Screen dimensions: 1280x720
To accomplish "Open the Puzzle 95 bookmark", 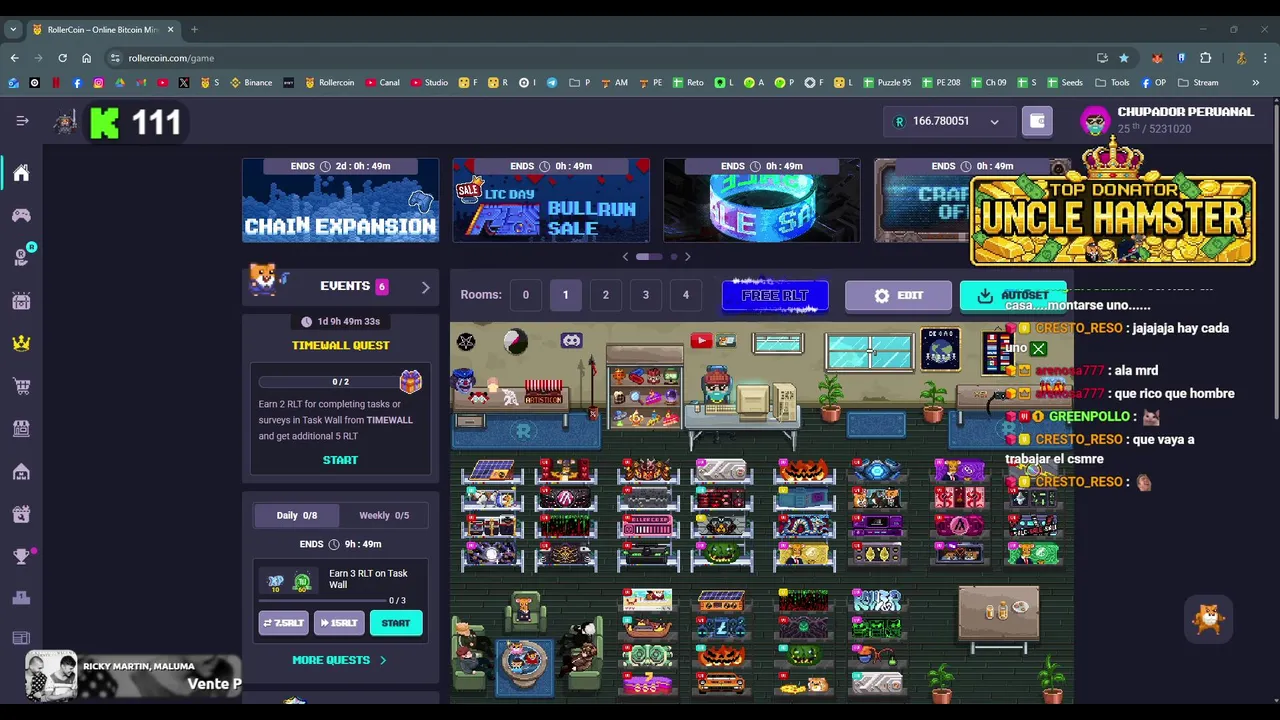I will click(887, 82).
